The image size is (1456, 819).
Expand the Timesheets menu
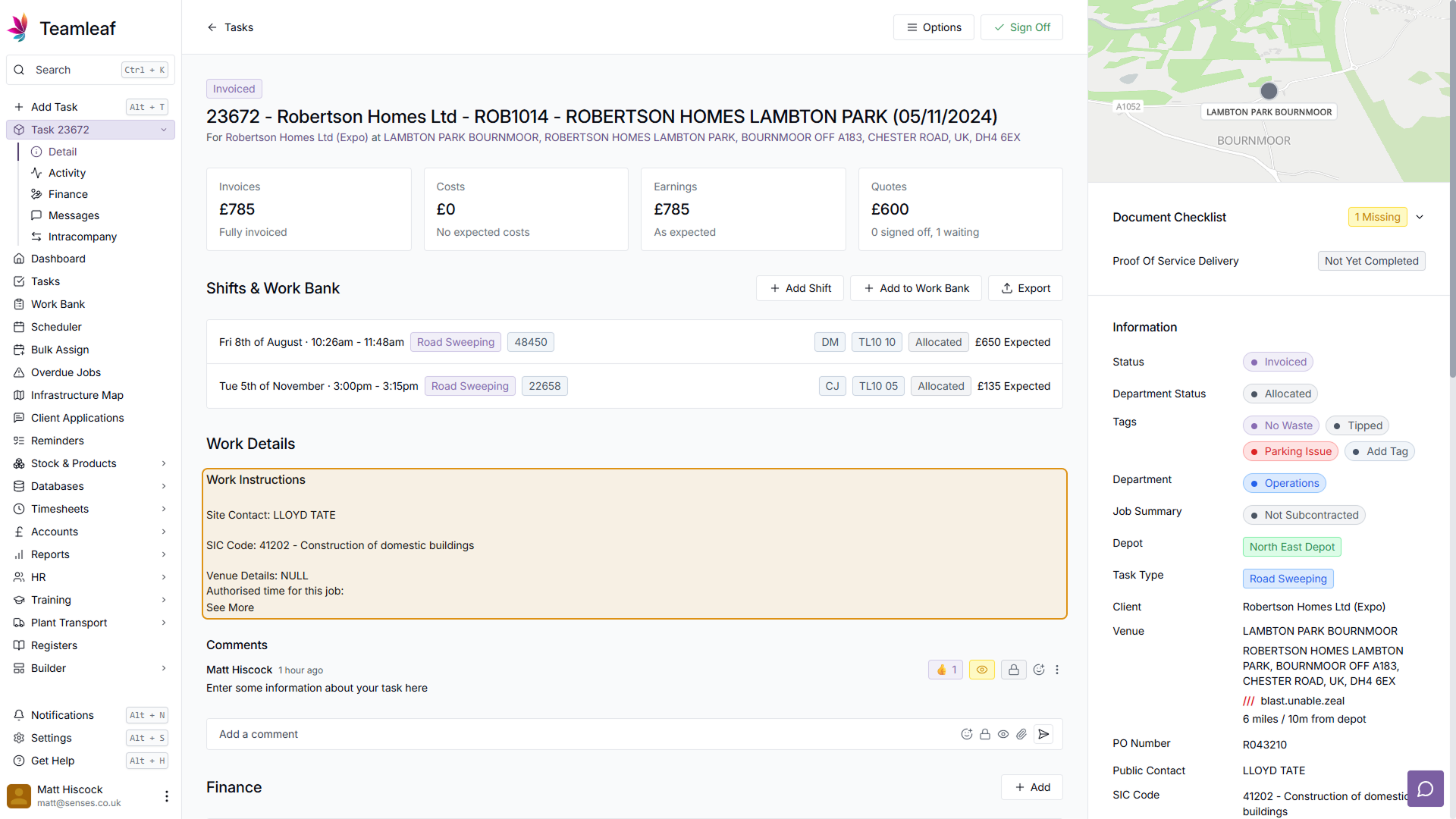[x=164, y=509]
